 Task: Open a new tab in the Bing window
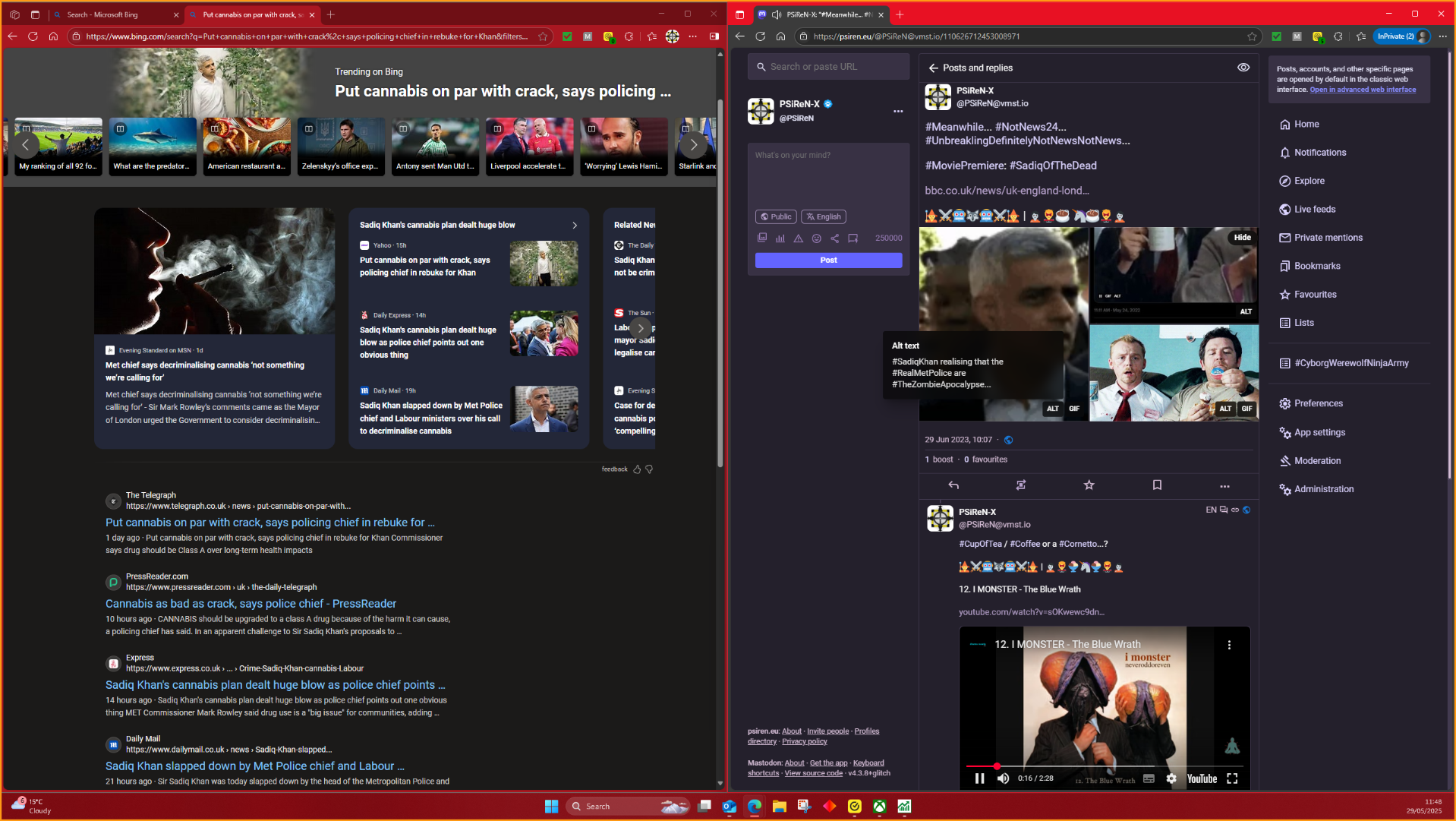click(x=330, y=14)
